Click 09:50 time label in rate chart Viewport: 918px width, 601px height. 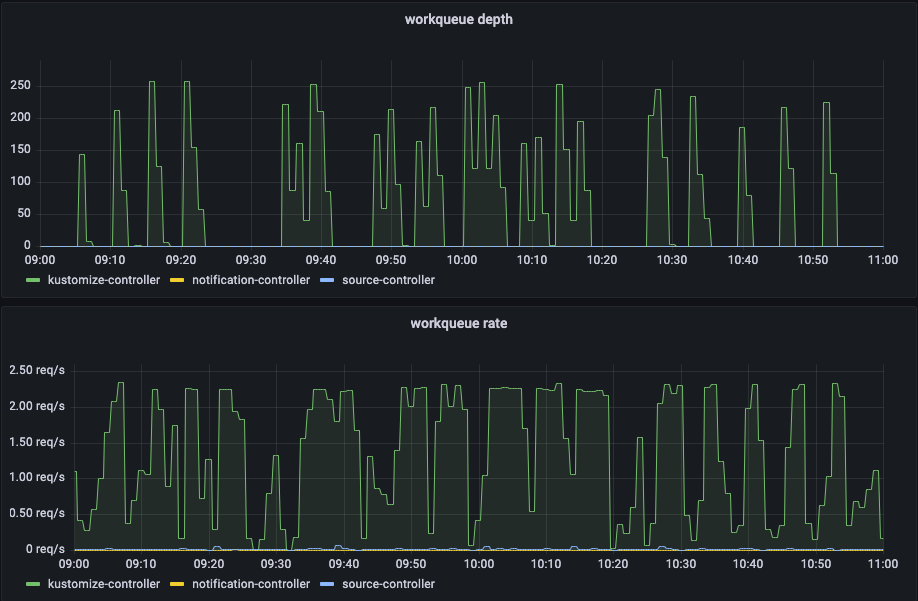(x=411, y=564)
